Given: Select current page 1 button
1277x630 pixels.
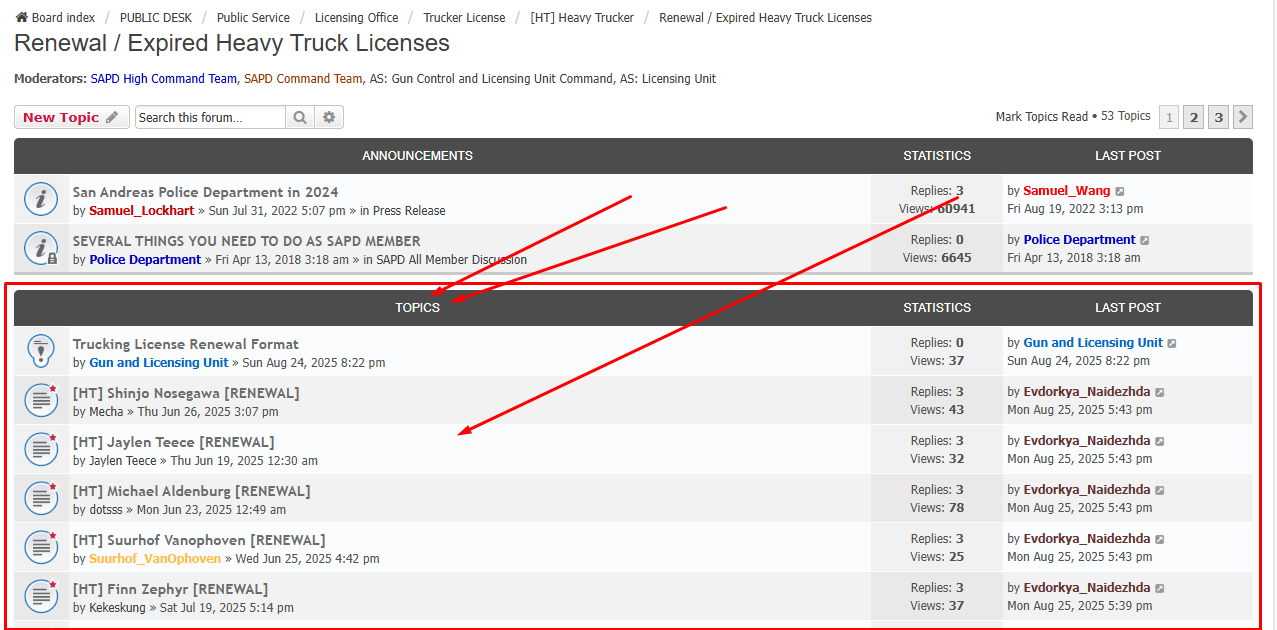Looking at the screenshot, I should point(1168,117).
